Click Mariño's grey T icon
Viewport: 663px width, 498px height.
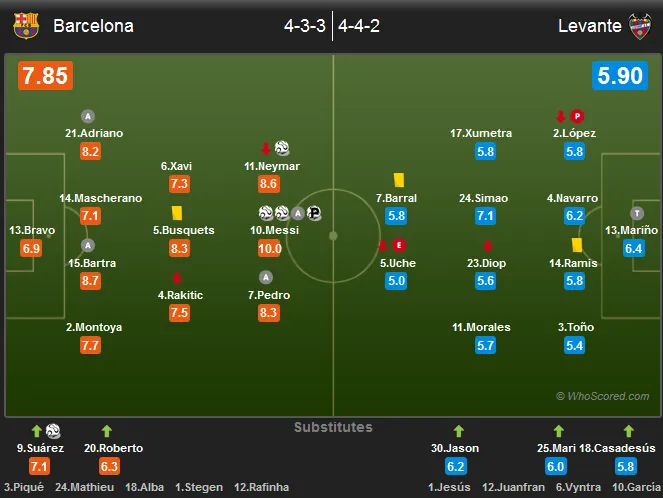[x=637, y=213]
